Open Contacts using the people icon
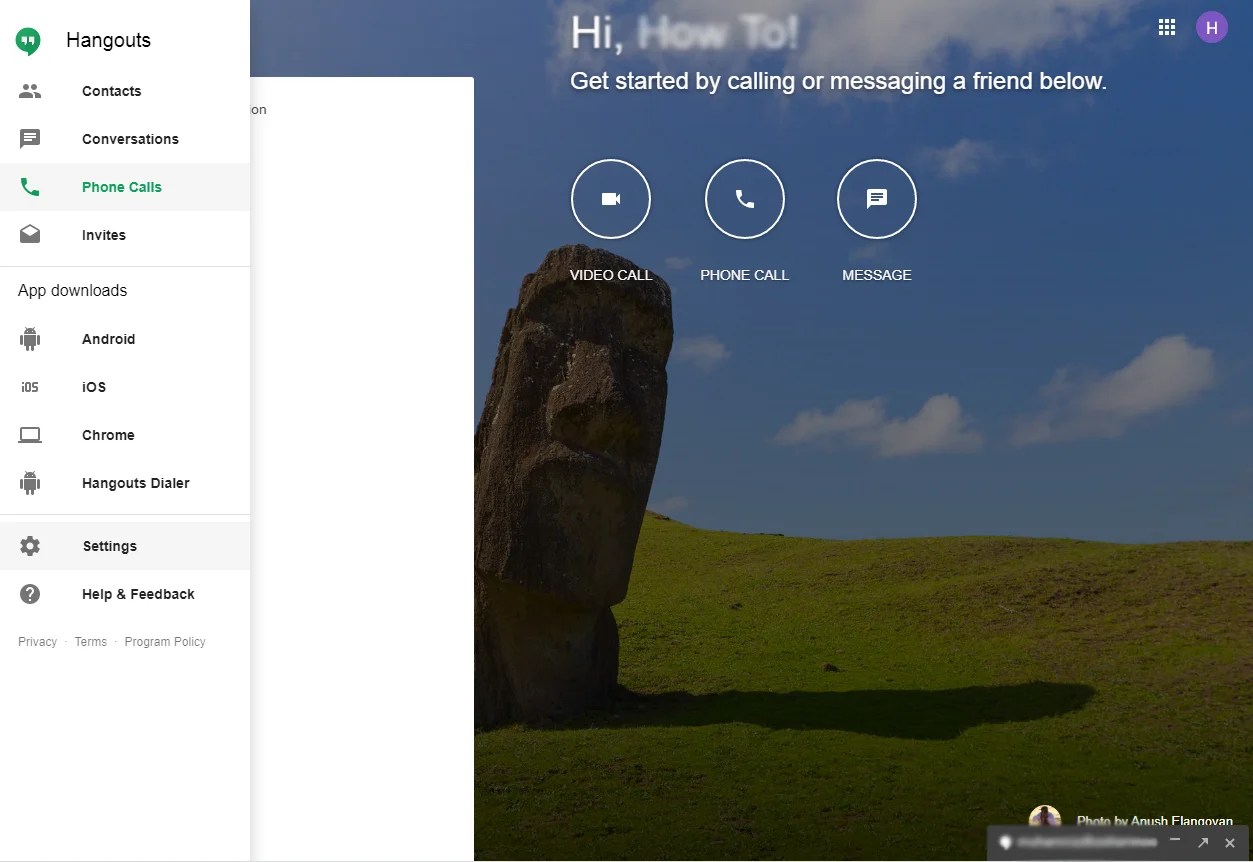This screenshot has width=1253, height=862. (x=29, y=90)
